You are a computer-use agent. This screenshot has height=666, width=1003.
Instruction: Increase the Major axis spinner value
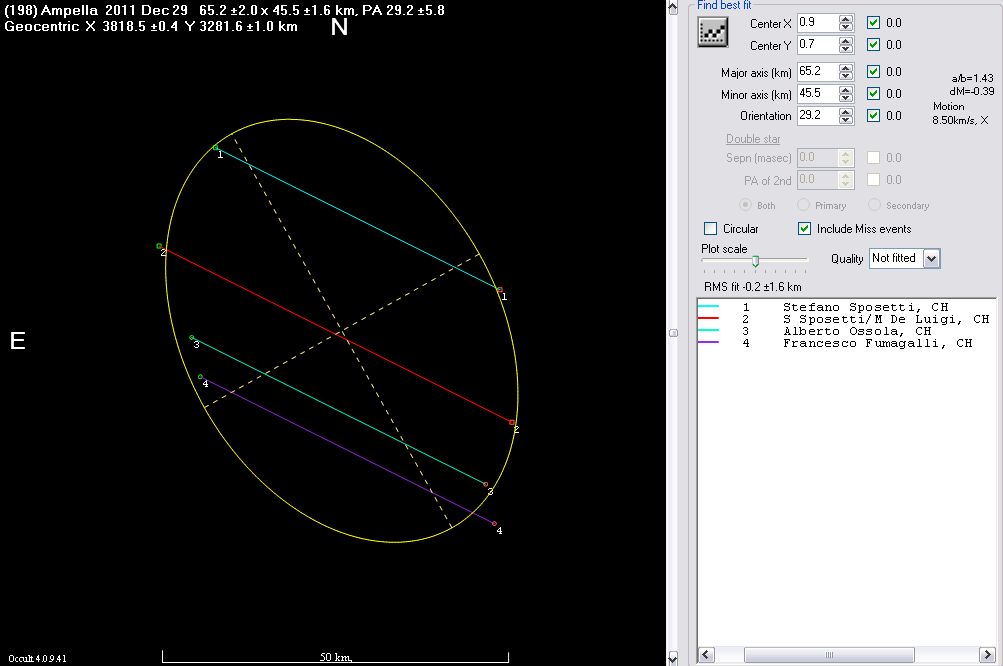[x=846, y=67]
